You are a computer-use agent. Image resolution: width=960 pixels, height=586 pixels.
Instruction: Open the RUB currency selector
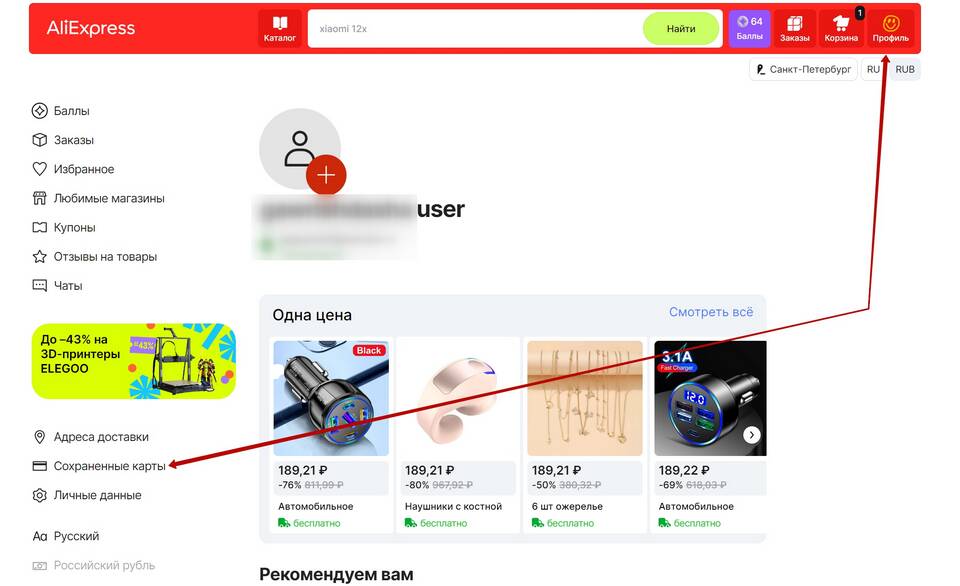(x=905, y=69)
